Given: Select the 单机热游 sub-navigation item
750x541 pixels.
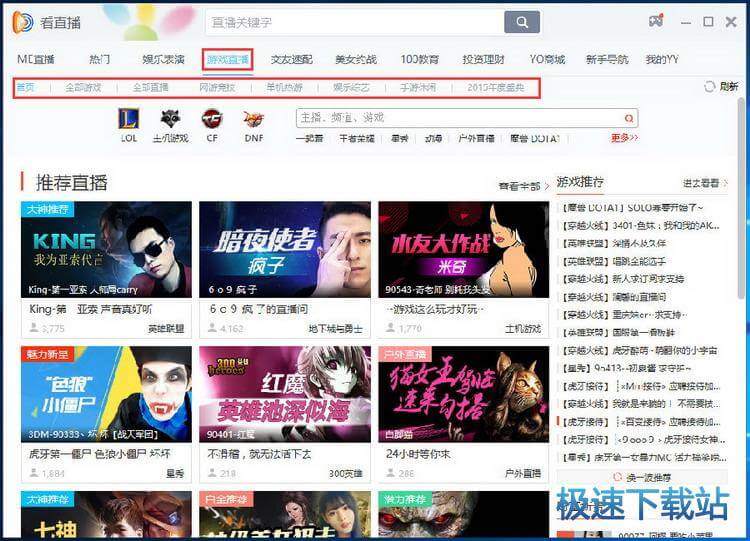Looking at the screenshot, I should click(285, 88).
